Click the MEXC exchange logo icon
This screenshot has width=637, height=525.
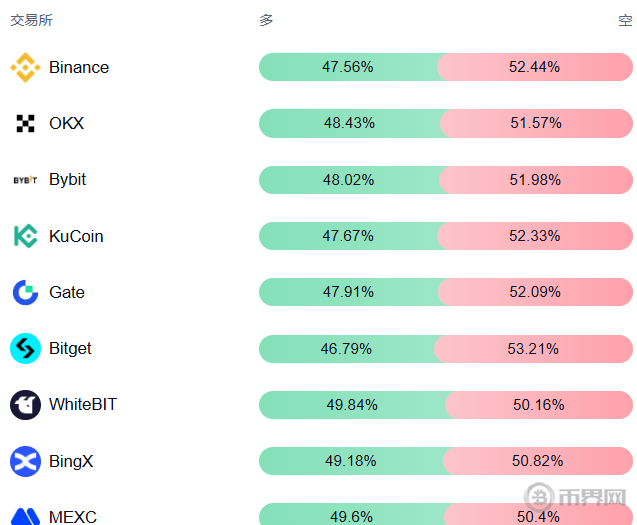(x=25, y=516)
